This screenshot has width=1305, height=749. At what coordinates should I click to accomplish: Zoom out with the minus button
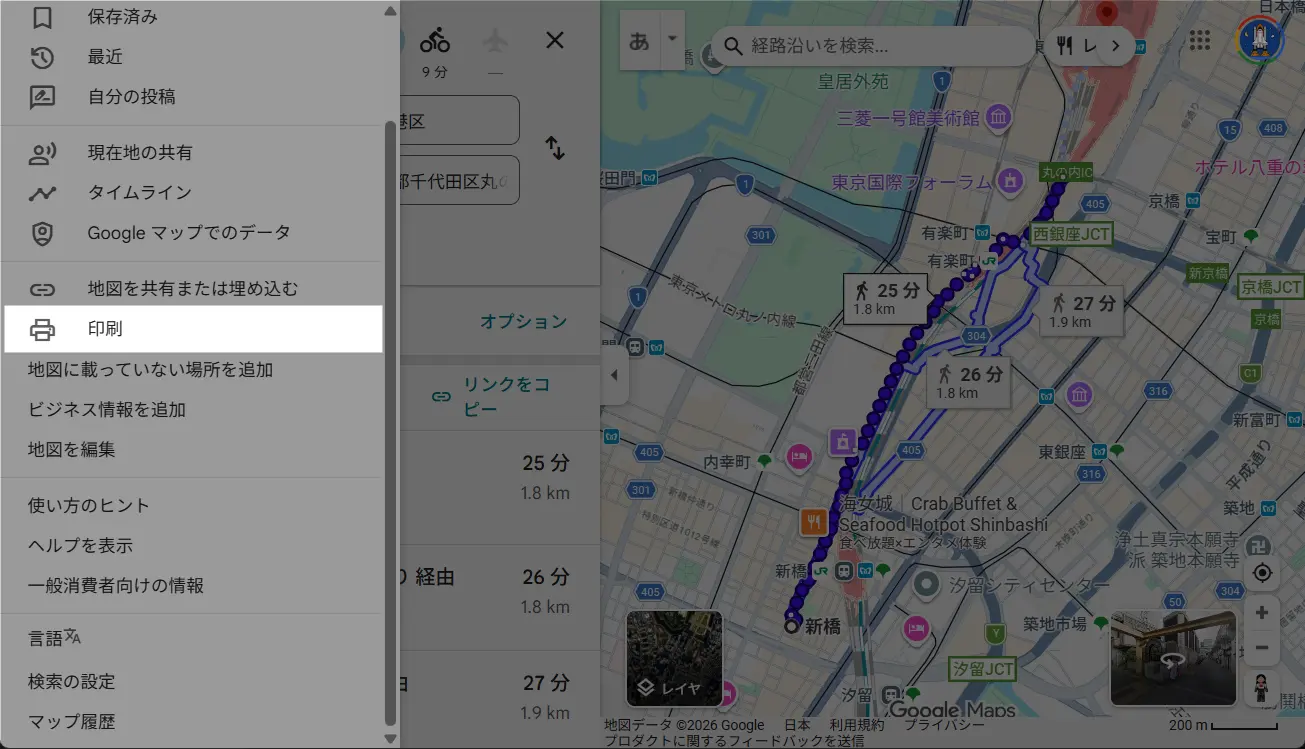click(x=1262, y=648)
